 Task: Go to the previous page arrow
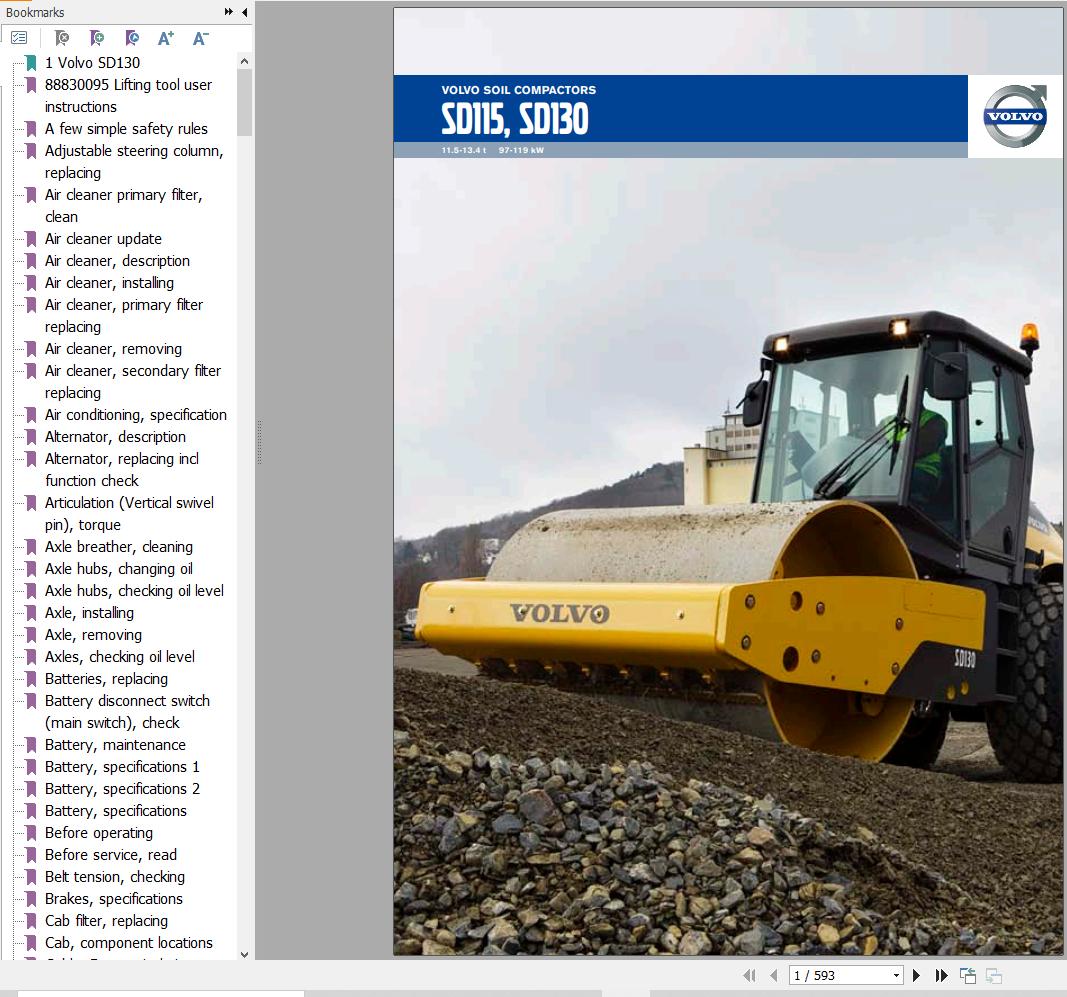click(774, 975)
